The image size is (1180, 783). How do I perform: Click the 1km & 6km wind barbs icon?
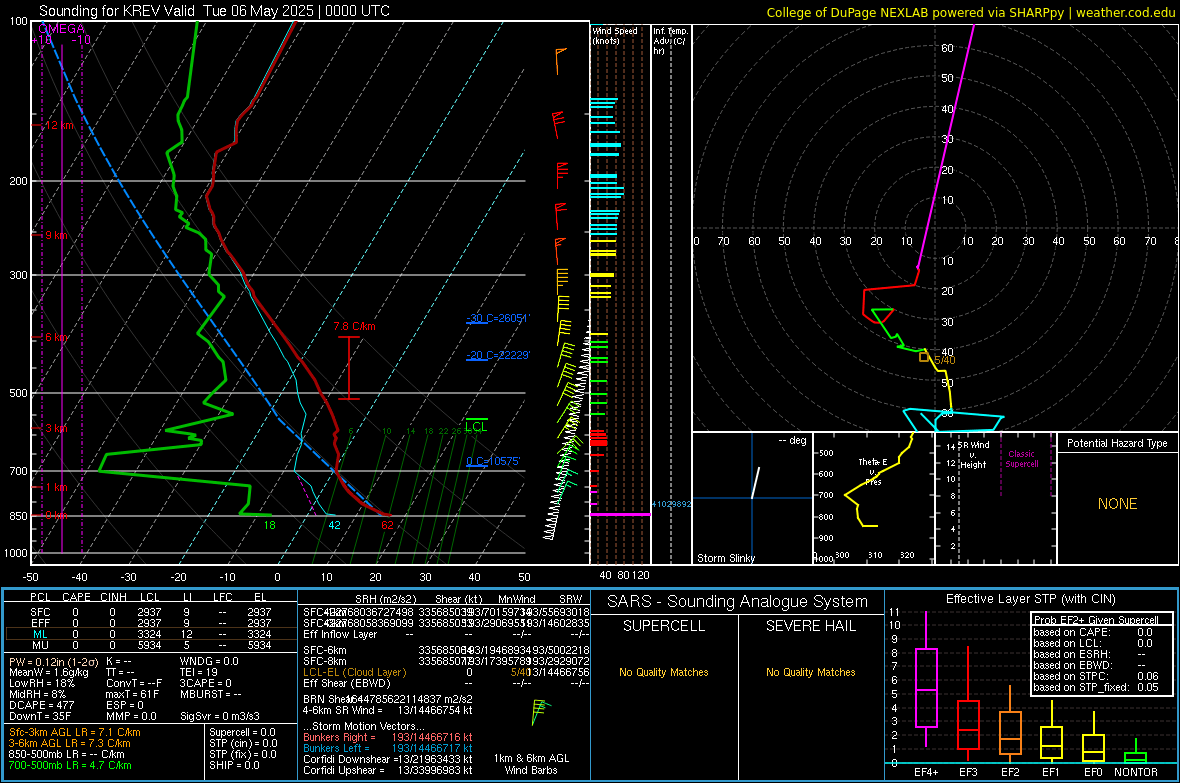pos(540,711)
